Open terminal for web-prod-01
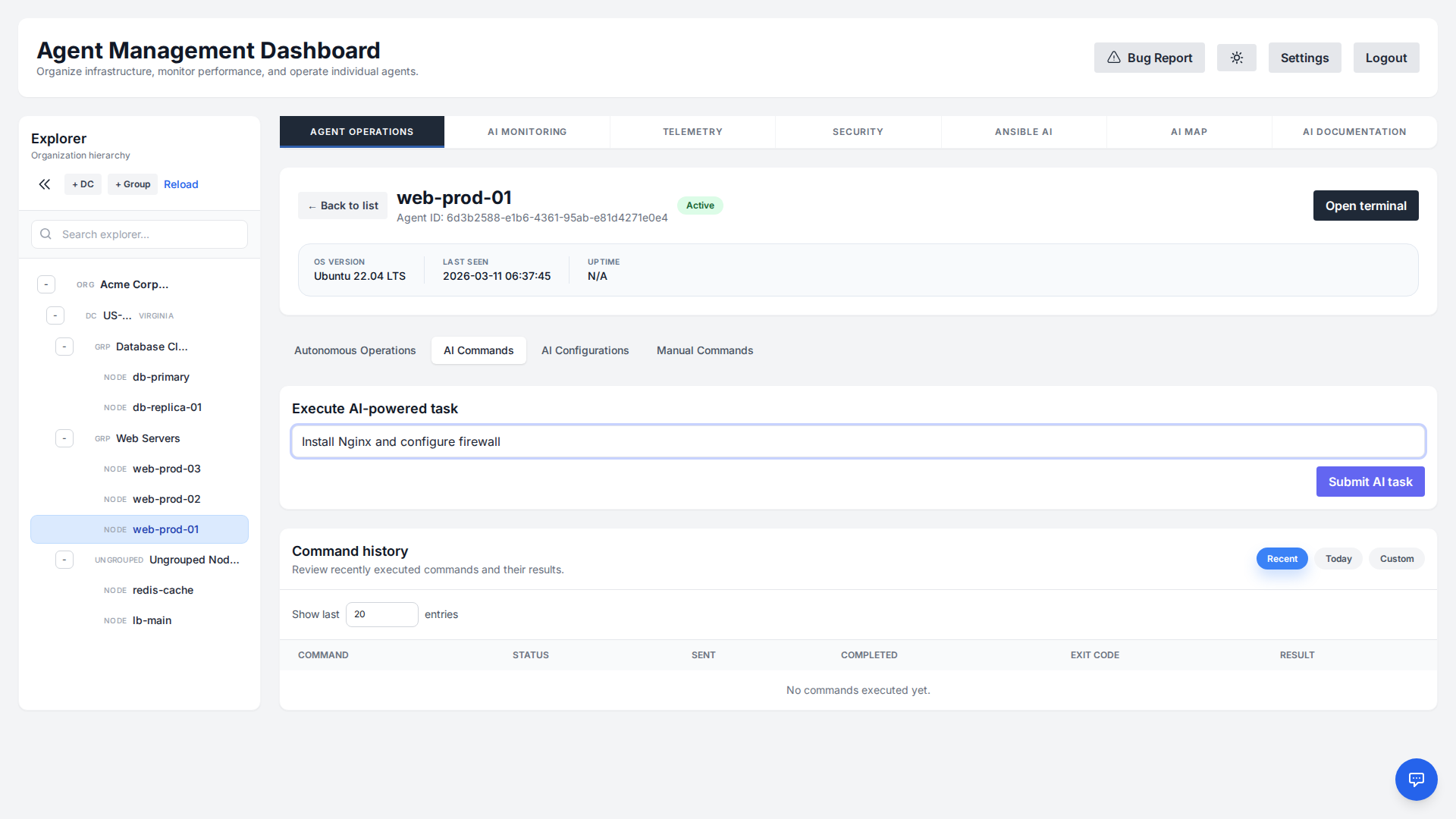Screen dimensions: 1456x819 pyautogui.click(x=1365, y=206)
